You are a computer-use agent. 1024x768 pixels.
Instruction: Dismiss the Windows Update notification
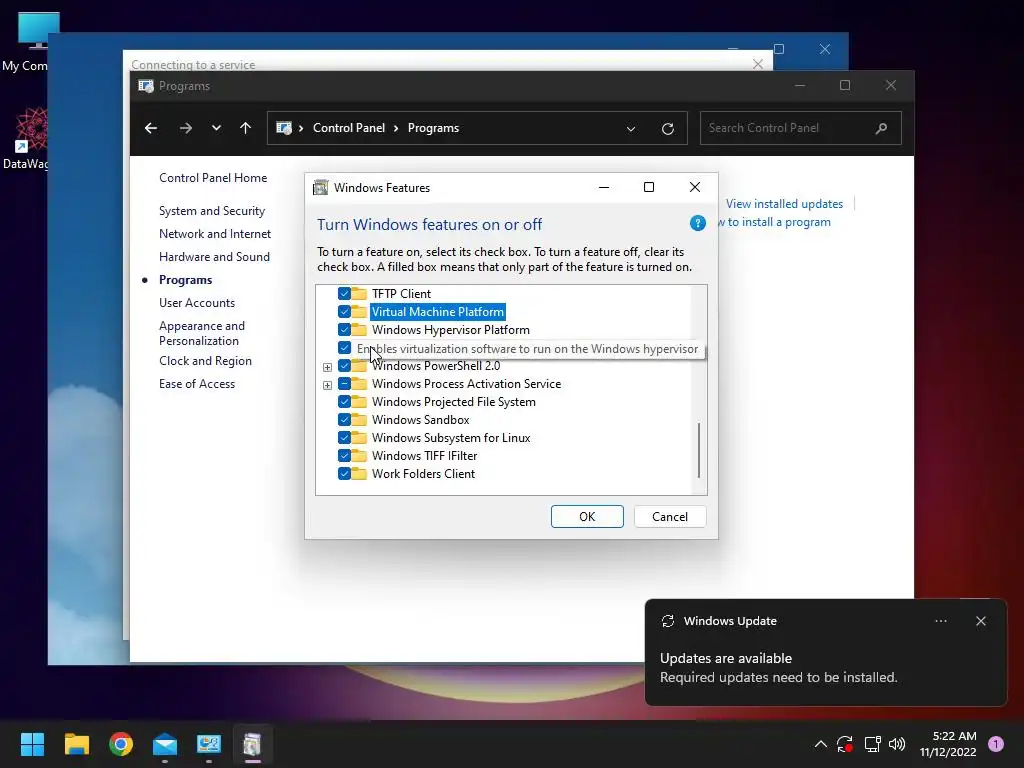(x=981, y=621)
